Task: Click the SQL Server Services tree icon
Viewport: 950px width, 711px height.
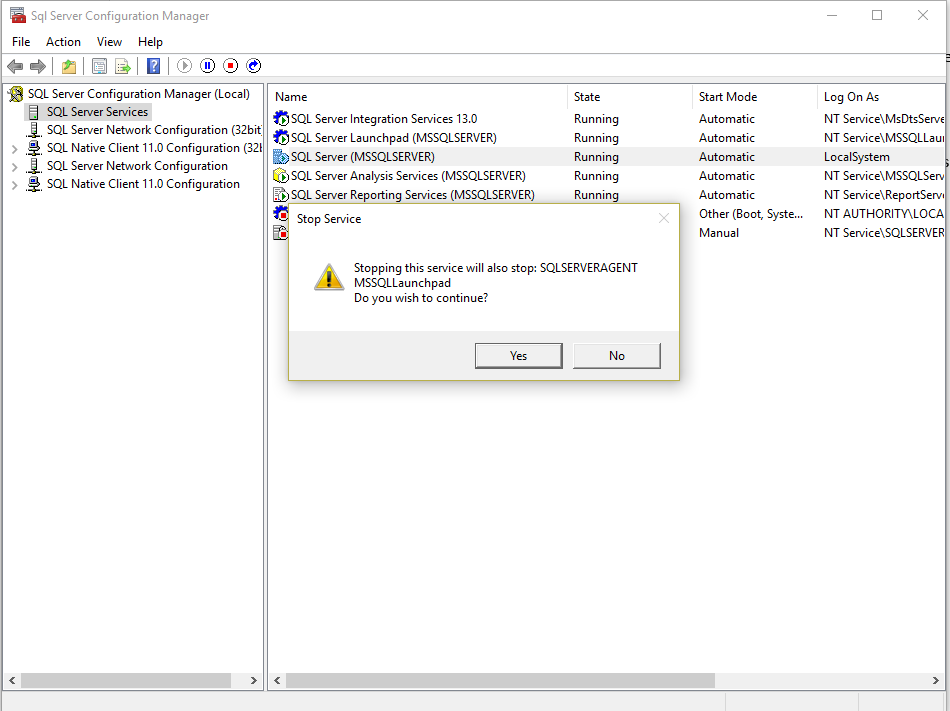Action: tap(34, 112)
